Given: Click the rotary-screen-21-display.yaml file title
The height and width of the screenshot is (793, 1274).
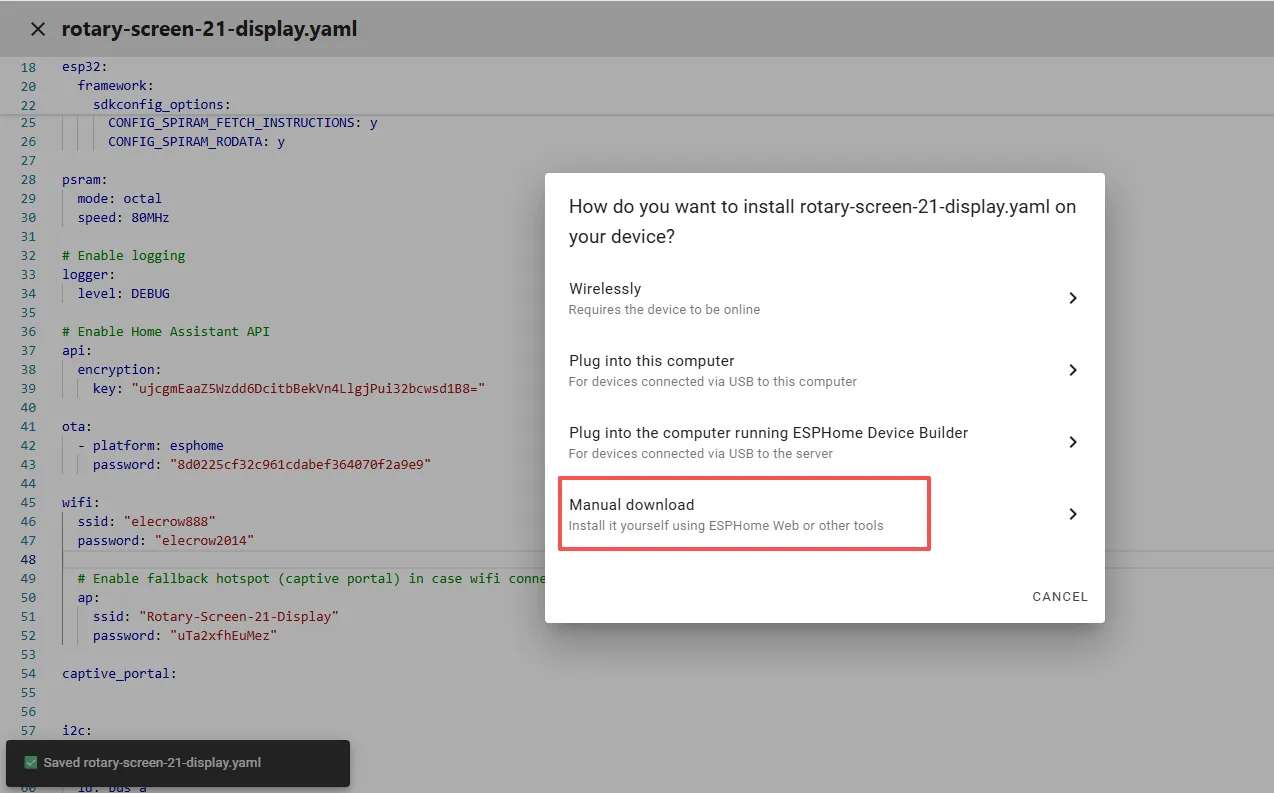Looking at the screenshot, I should point(209,29).
